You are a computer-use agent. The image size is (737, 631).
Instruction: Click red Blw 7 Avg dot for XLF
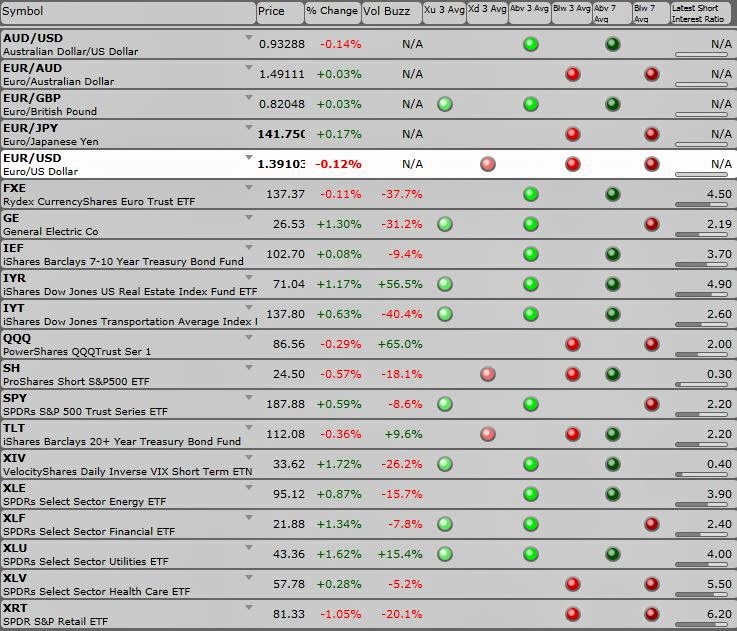[x=651, y=524]
